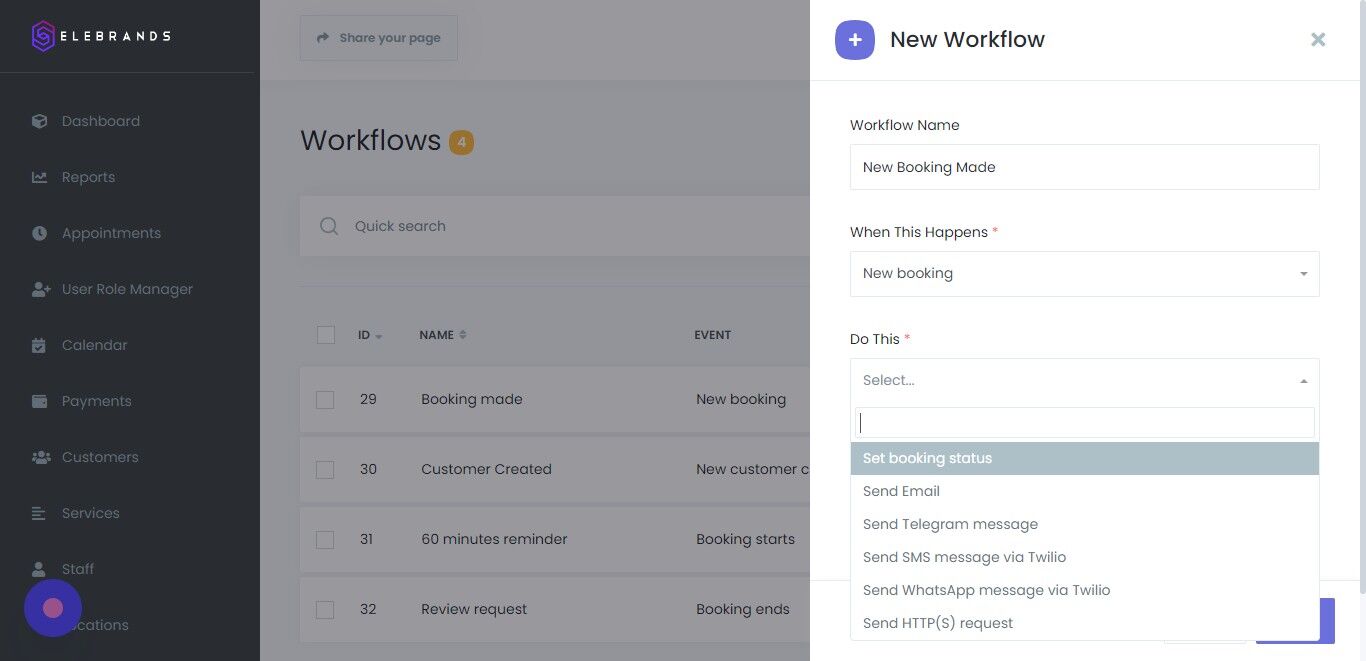1366x661 pixels.
Task: Click the EVENT column header
Action: tap(713, 335)
